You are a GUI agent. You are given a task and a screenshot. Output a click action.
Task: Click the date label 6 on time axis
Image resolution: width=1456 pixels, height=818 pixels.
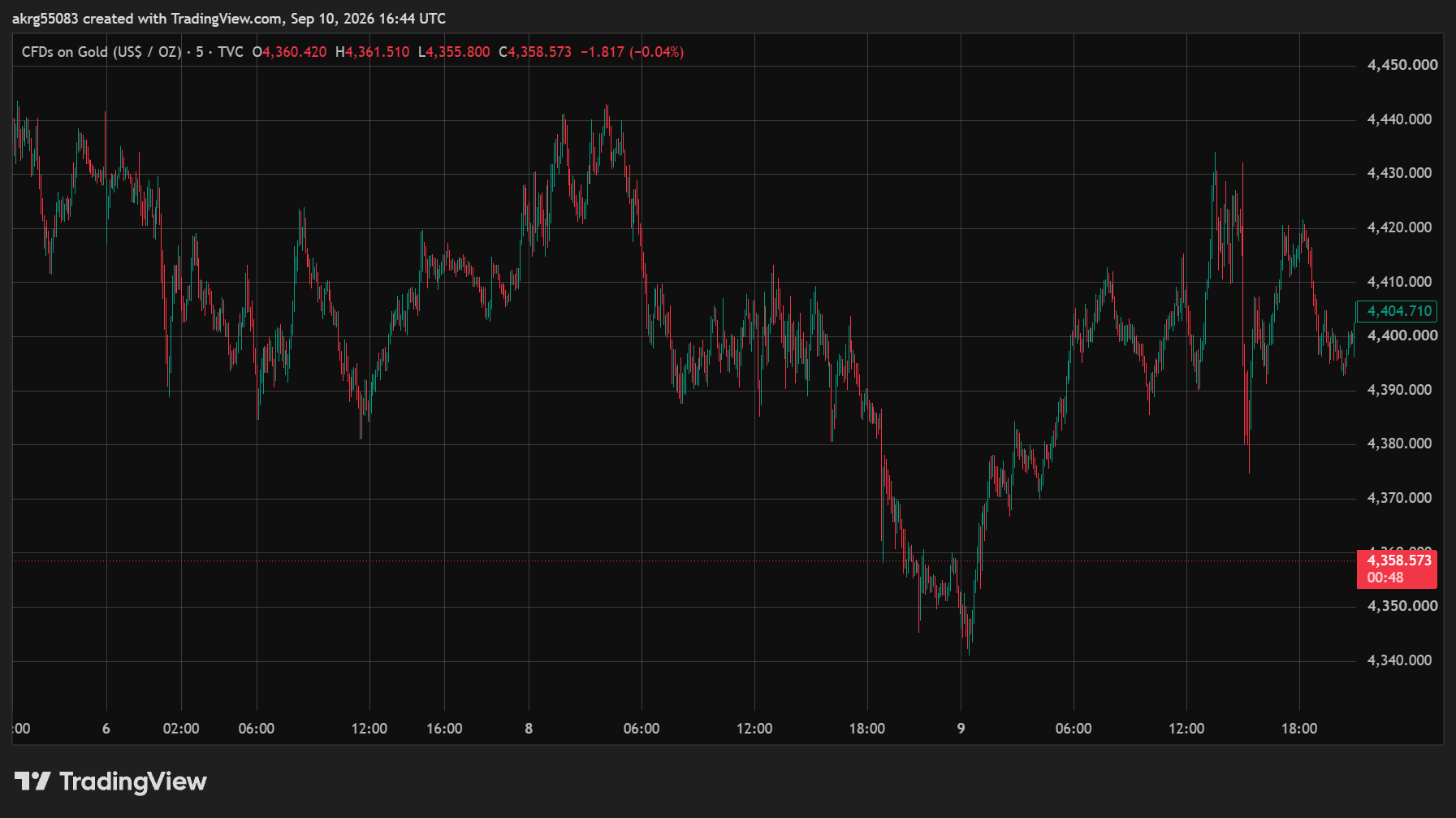tap(106, 729)
